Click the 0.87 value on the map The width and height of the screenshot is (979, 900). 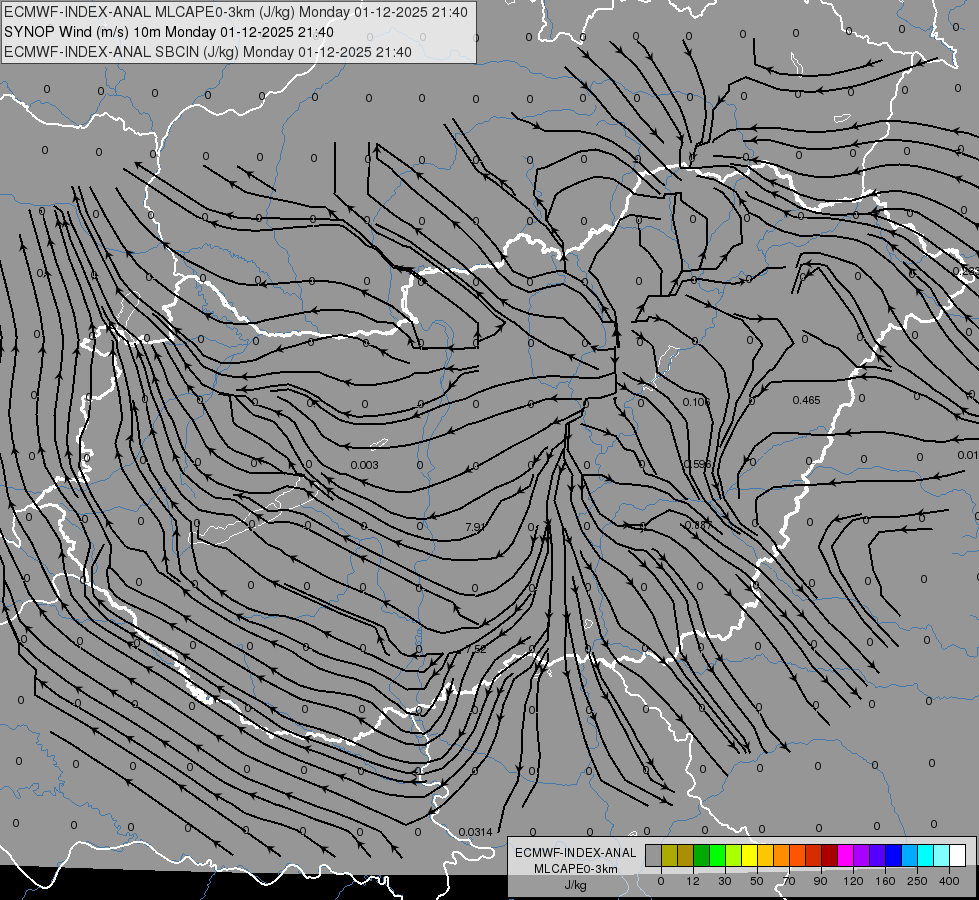(x=697, y=525)
